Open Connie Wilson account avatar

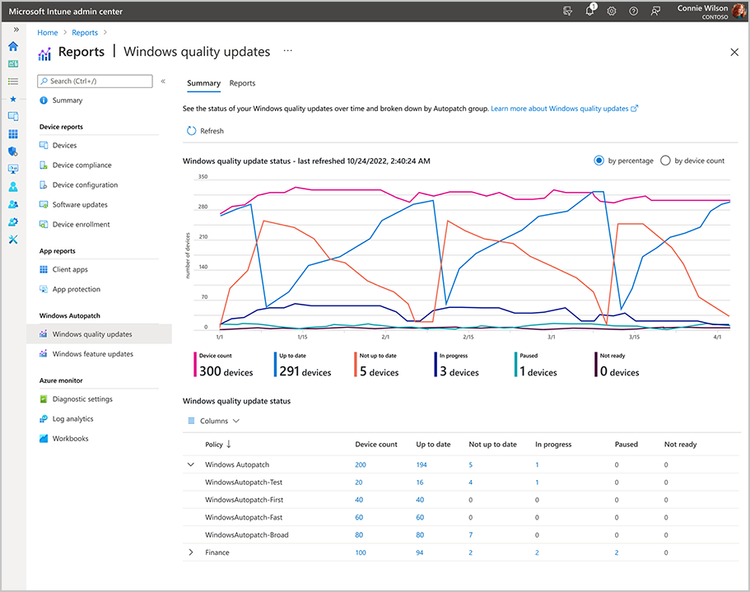tap(739, 11)
